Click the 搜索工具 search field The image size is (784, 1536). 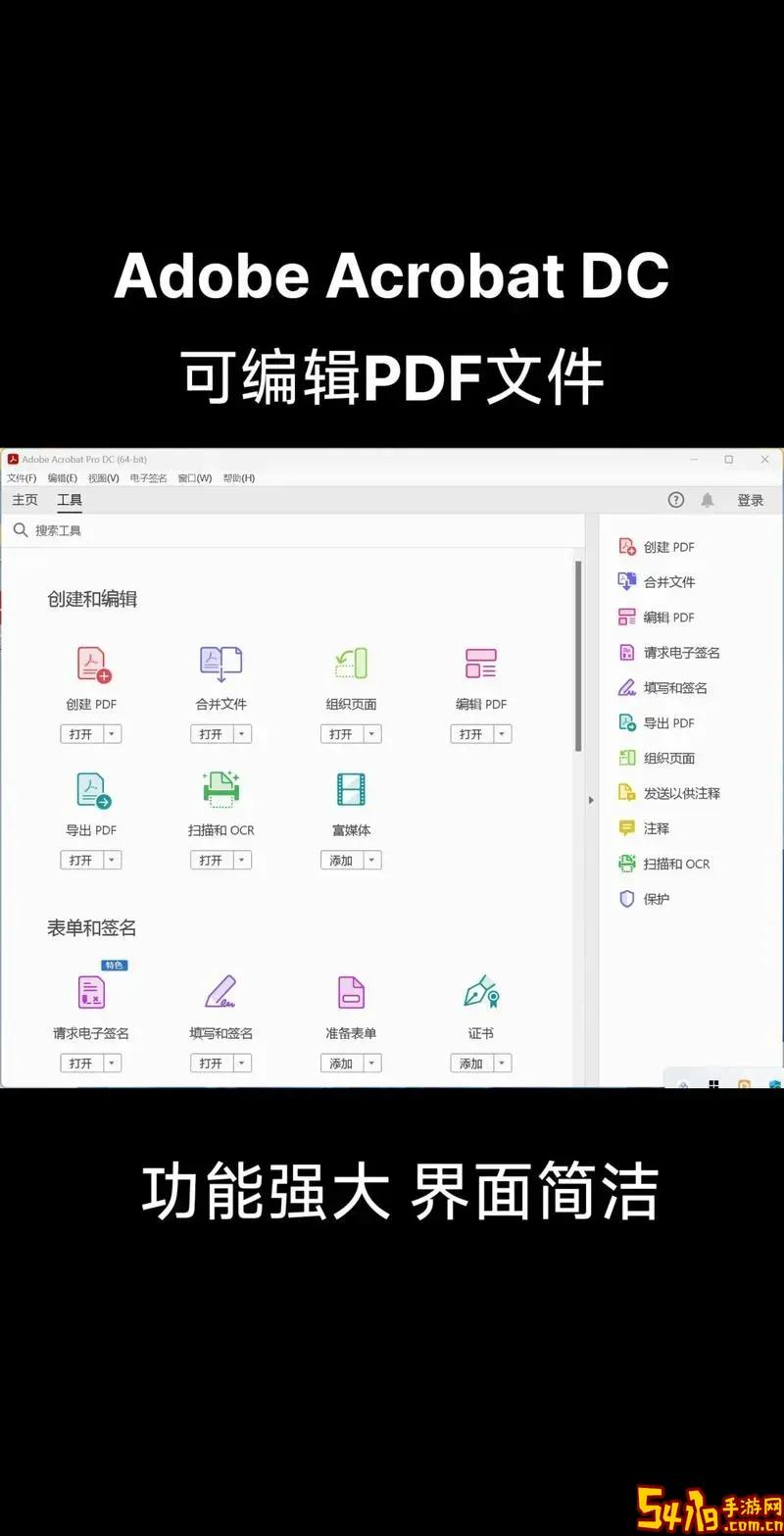click(292, 530)
